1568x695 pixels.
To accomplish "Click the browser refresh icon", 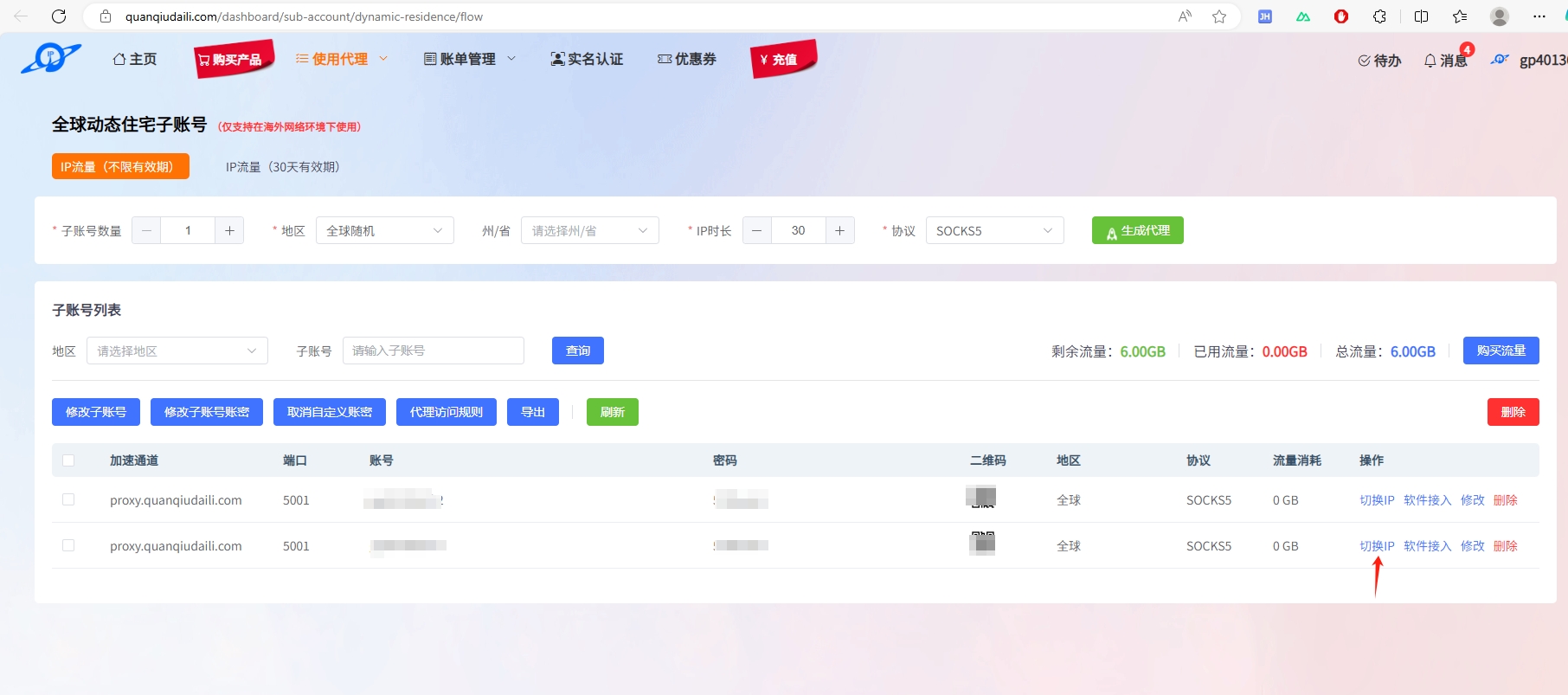I will pos(59,16).
